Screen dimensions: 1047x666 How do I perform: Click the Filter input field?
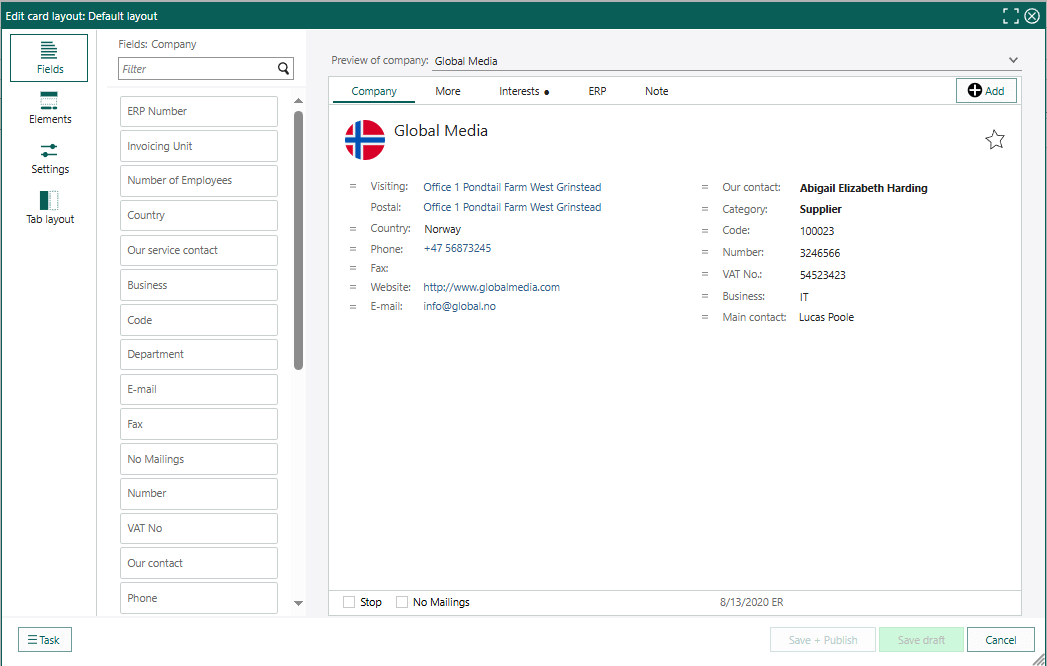196,69
